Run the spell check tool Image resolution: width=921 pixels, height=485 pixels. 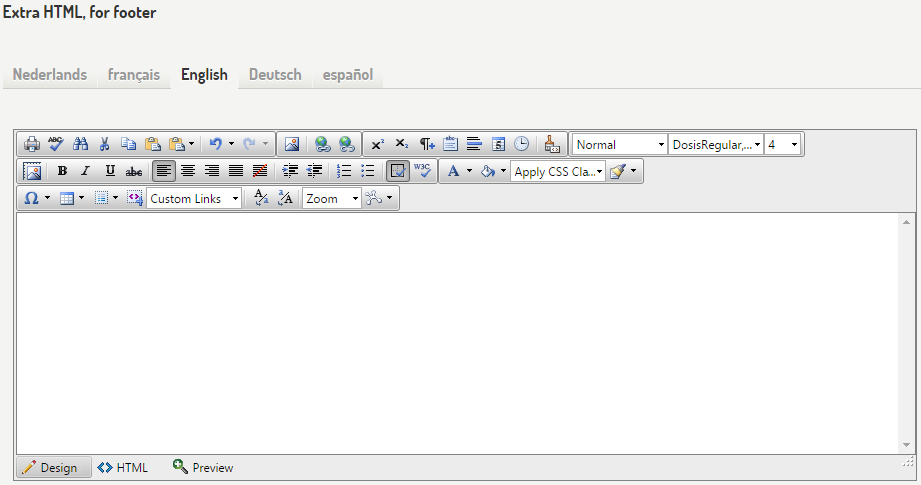coord(56,144)
